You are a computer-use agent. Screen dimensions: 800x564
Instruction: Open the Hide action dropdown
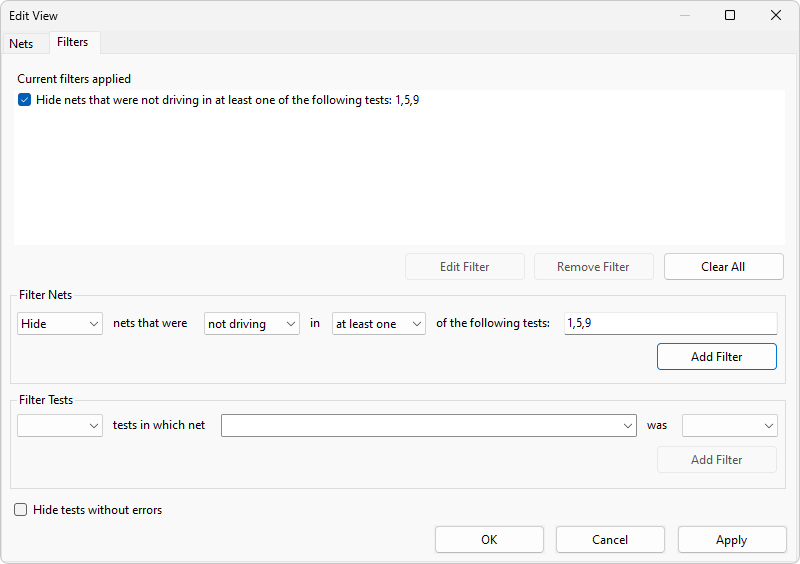point(60,324)
